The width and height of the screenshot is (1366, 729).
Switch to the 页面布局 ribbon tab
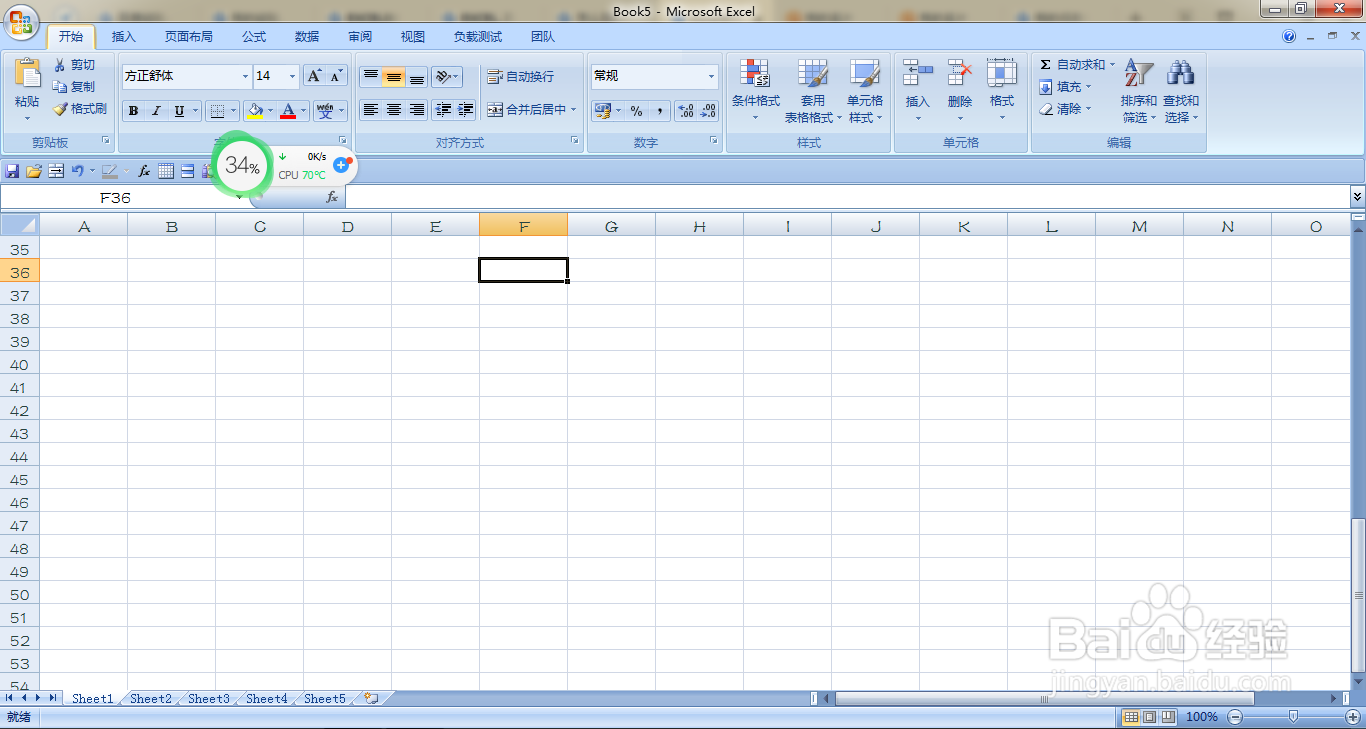tap(189, 37)
